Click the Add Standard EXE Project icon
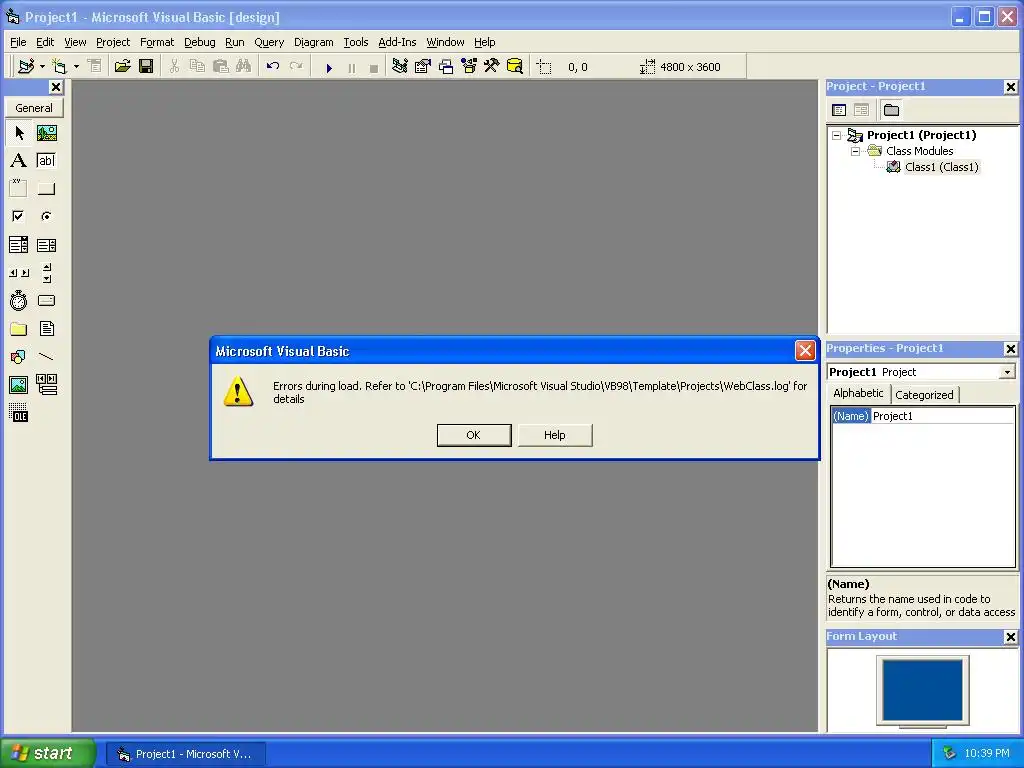 (x=26, y=67)
